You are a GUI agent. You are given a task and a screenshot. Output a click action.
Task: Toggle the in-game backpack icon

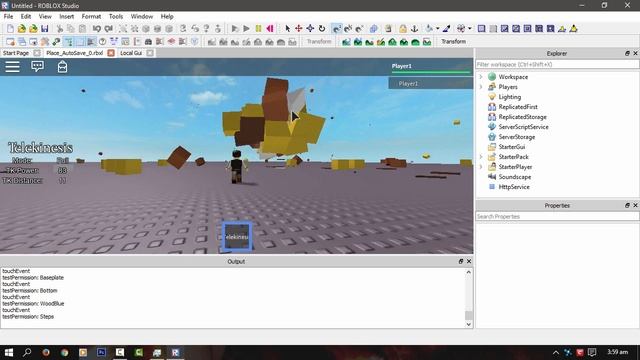pos(62,67)
